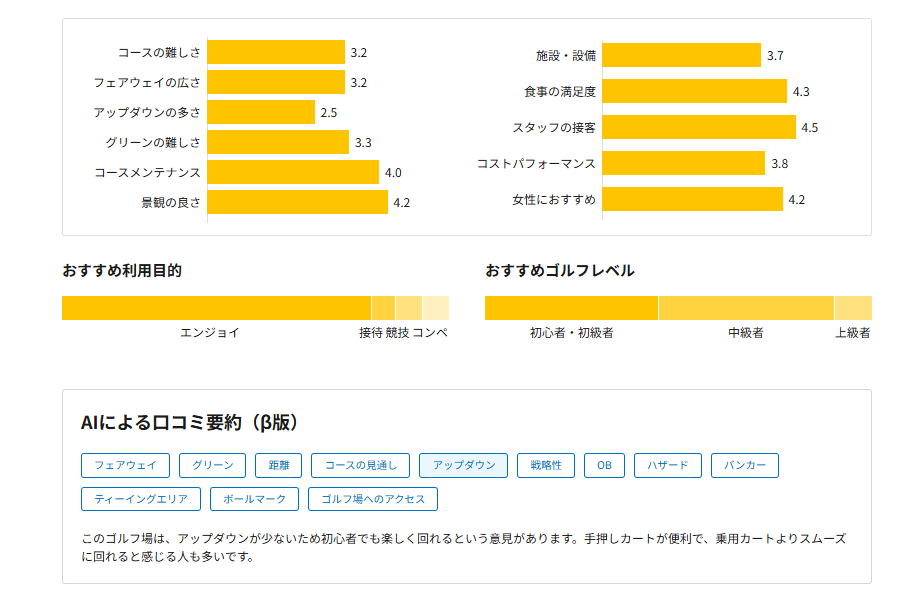
Task: Click the 景観の良さ rating bar
Action: (x=297, y=202)
